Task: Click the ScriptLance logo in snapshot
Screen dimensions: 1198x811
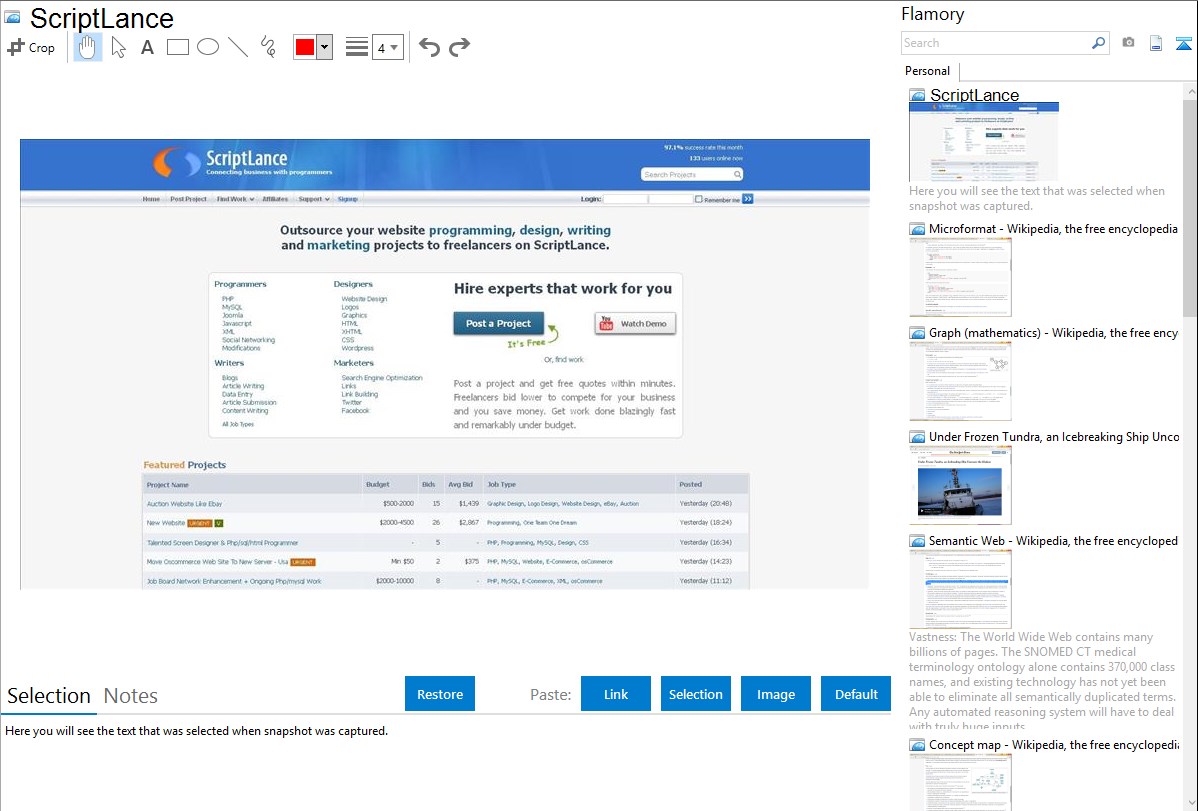Action: [242, 162]
